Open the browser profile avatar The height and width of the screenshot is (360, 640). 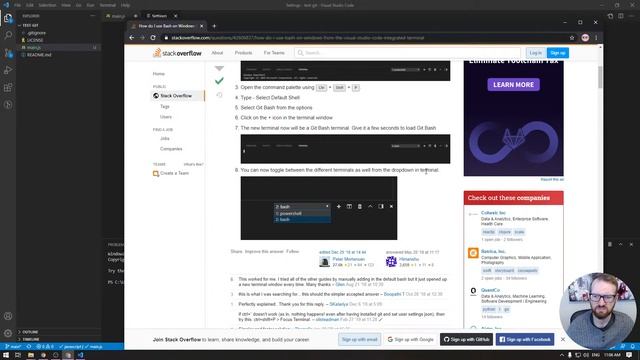coord(585,38)
